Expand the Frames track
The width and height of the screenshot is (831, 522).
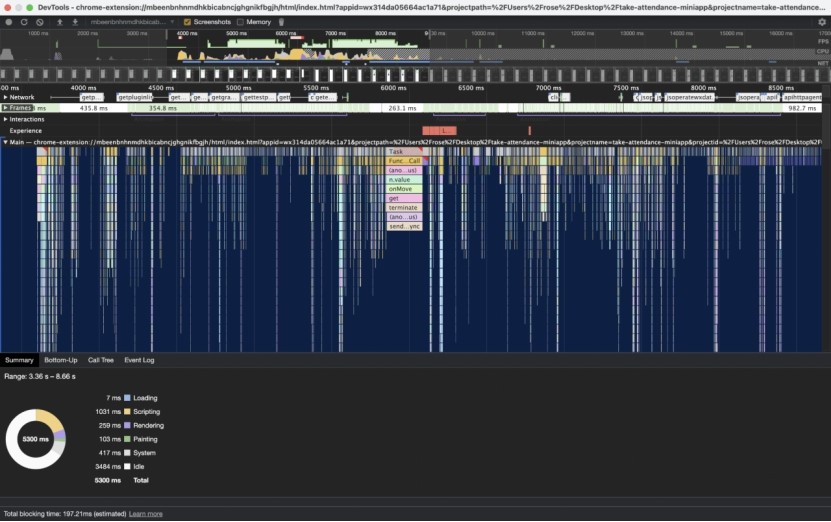click(5, 108)
